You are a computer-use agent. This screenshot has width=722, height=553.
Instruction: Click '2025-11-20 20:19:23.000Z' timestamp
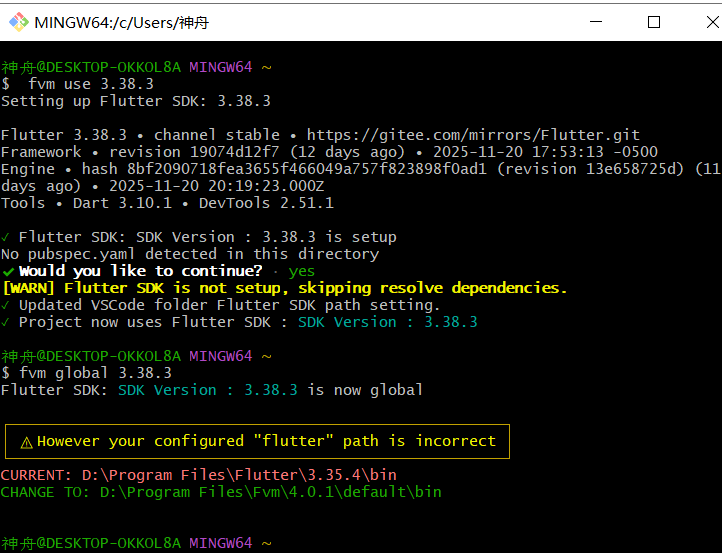[216, 186]
